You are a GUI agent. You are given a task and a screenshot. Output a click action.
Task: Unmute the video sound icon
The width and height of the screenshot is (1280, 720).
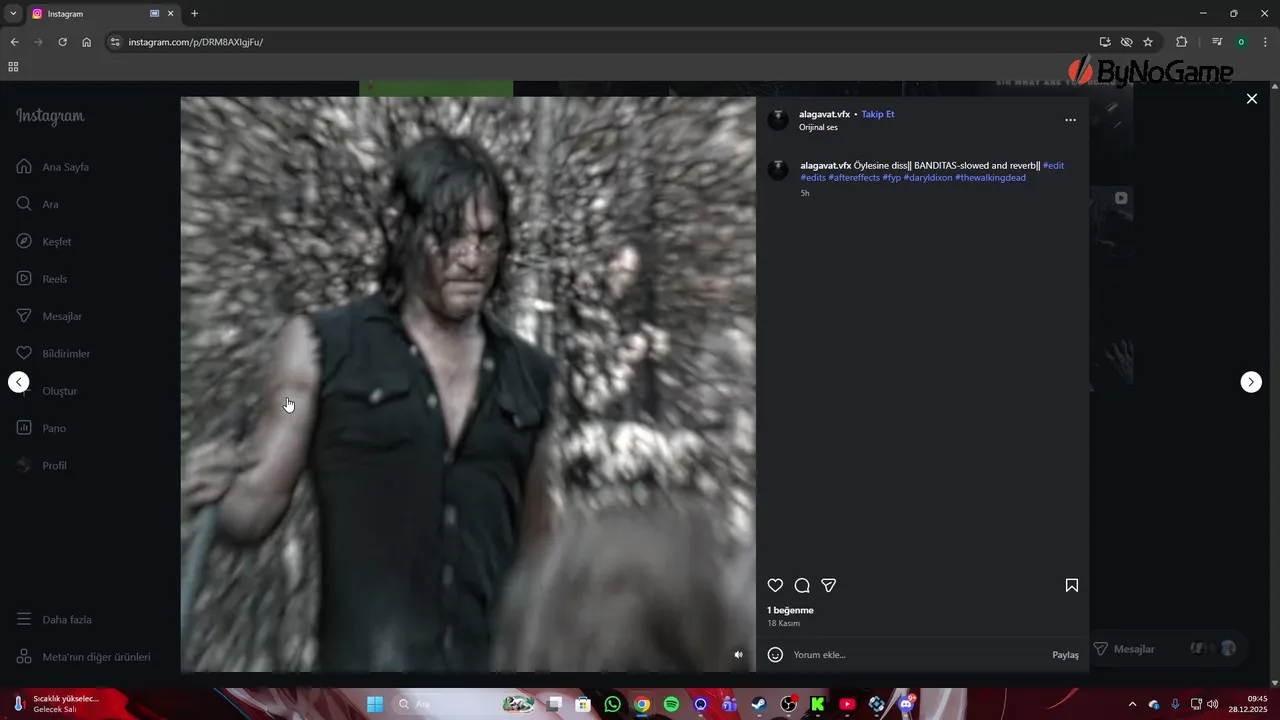(739, 655)
